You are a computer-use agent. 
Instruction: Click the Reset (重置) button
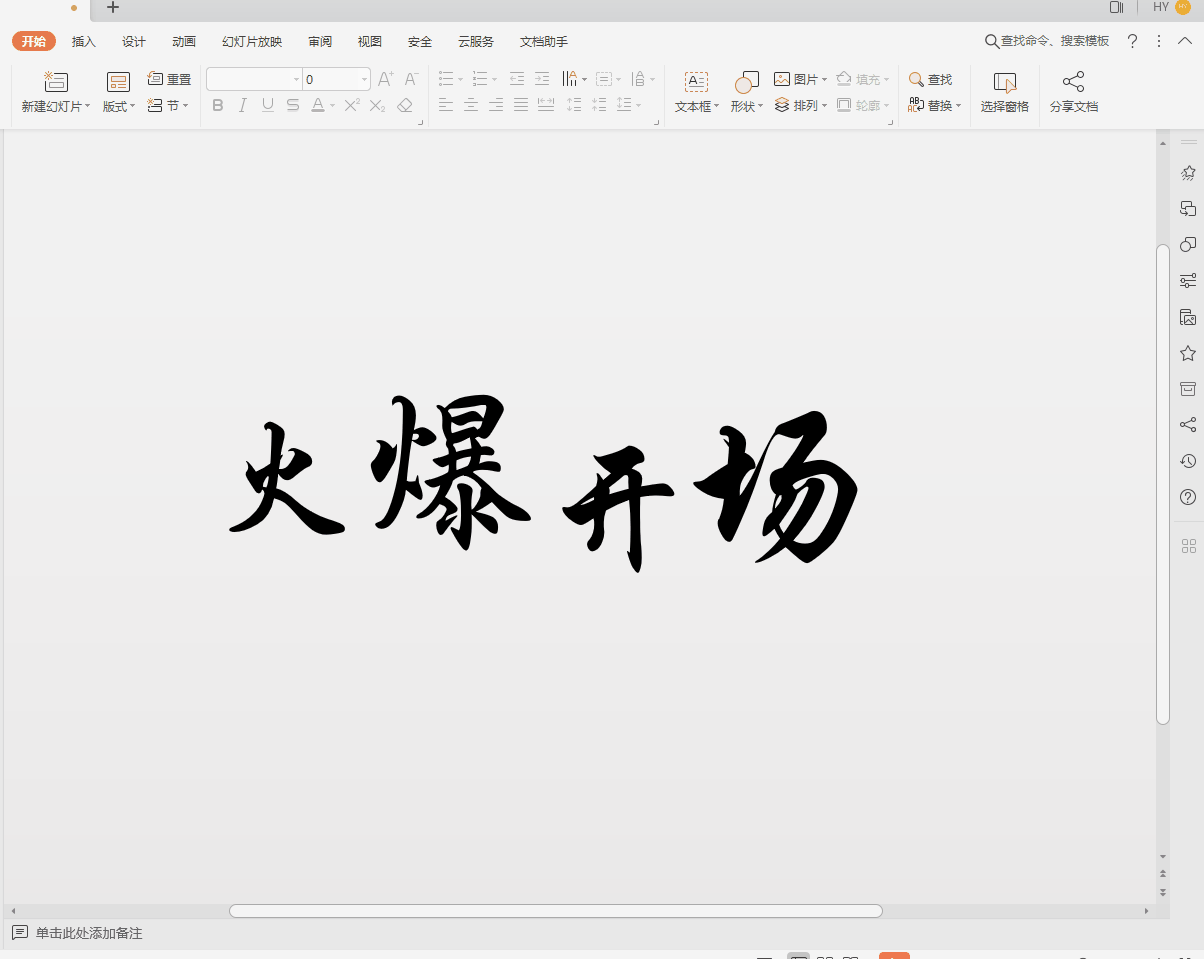(x=169, y=79)
